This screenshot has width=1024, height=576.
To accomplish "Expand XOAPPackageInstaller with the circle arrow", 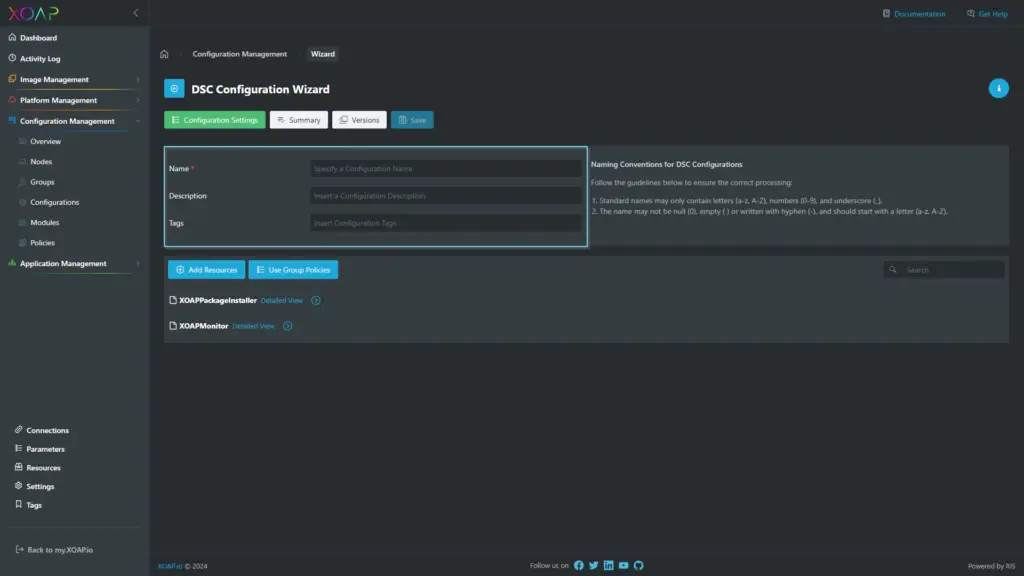I will coord(316,300).
